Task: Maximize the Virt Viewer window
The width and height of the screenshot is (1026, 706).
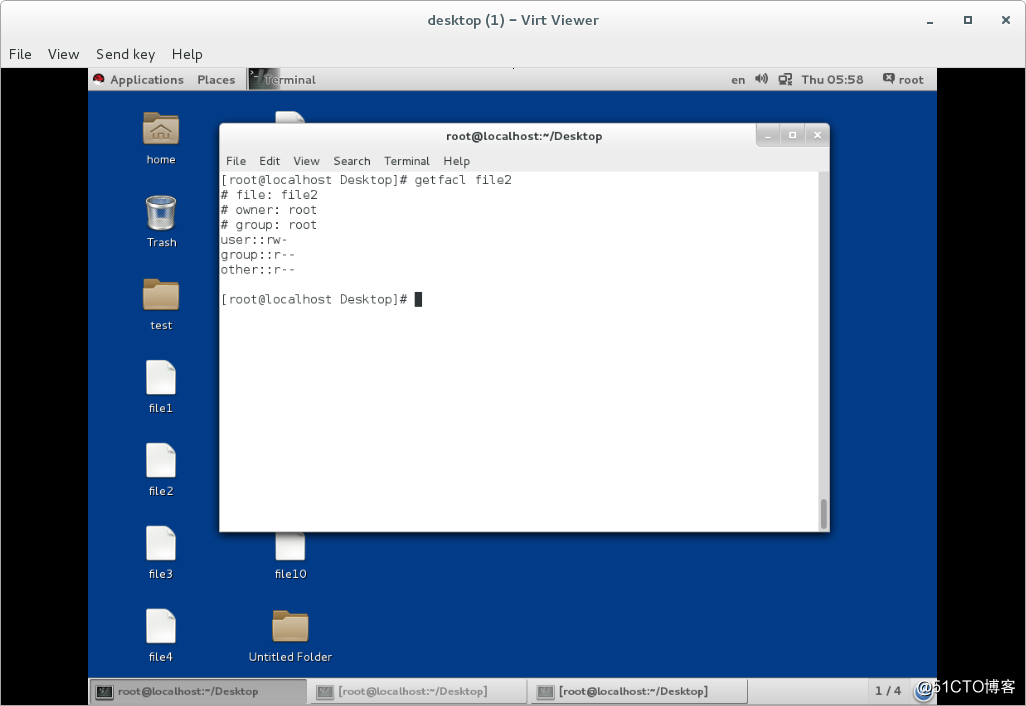Action: [x=968, y=20]
